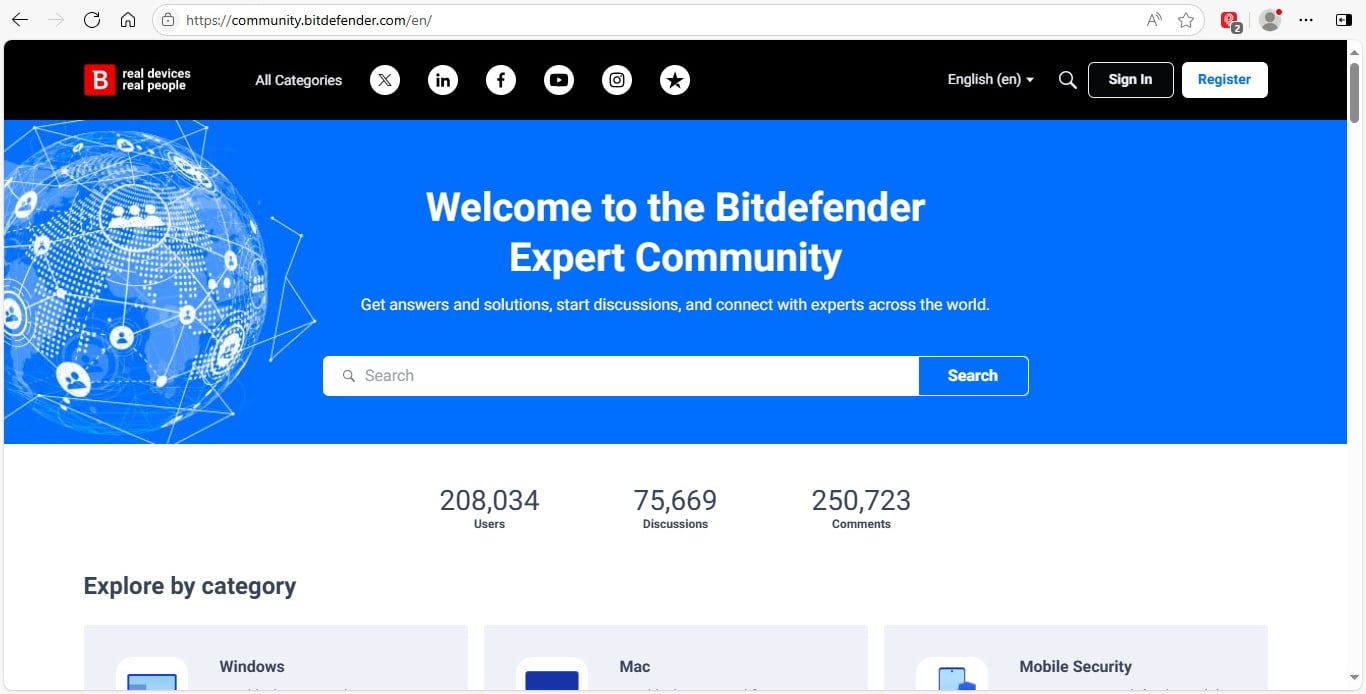Open header search magnifier icon
1366x694 pixels.
(1067, 80)
